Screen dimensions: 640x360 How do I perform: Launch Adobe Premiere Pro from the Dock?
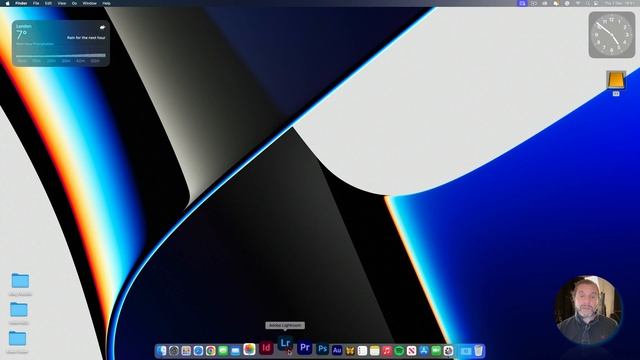(x=304, y=348)
